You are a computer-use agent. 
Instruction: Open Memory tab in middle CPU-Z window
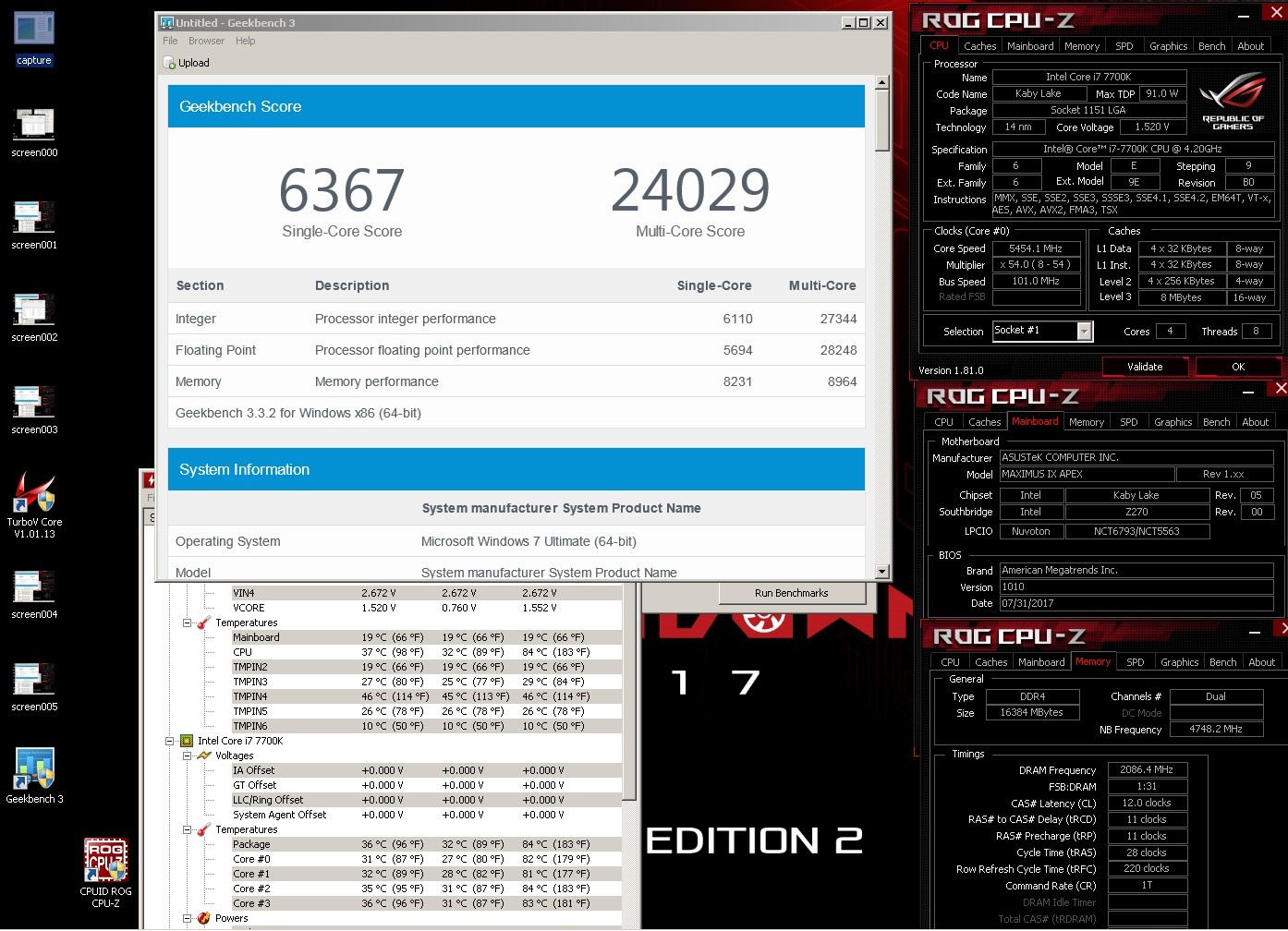[1086, 422]
